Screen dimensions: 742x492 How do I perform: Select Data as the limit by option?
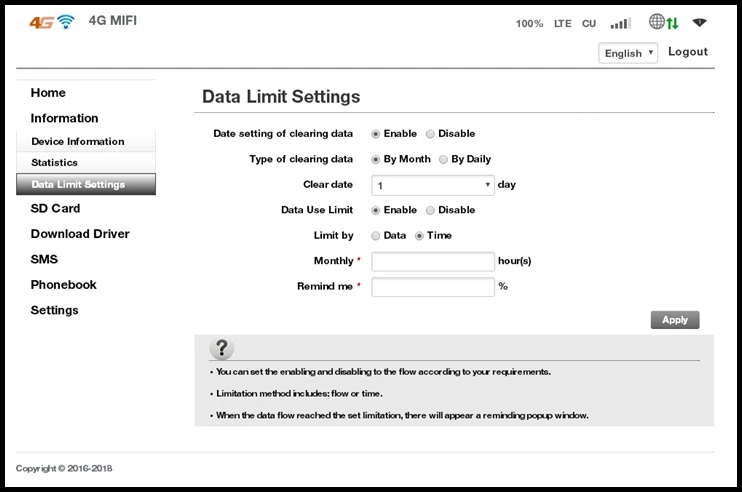pyautogui.click(x=376, y=236)
